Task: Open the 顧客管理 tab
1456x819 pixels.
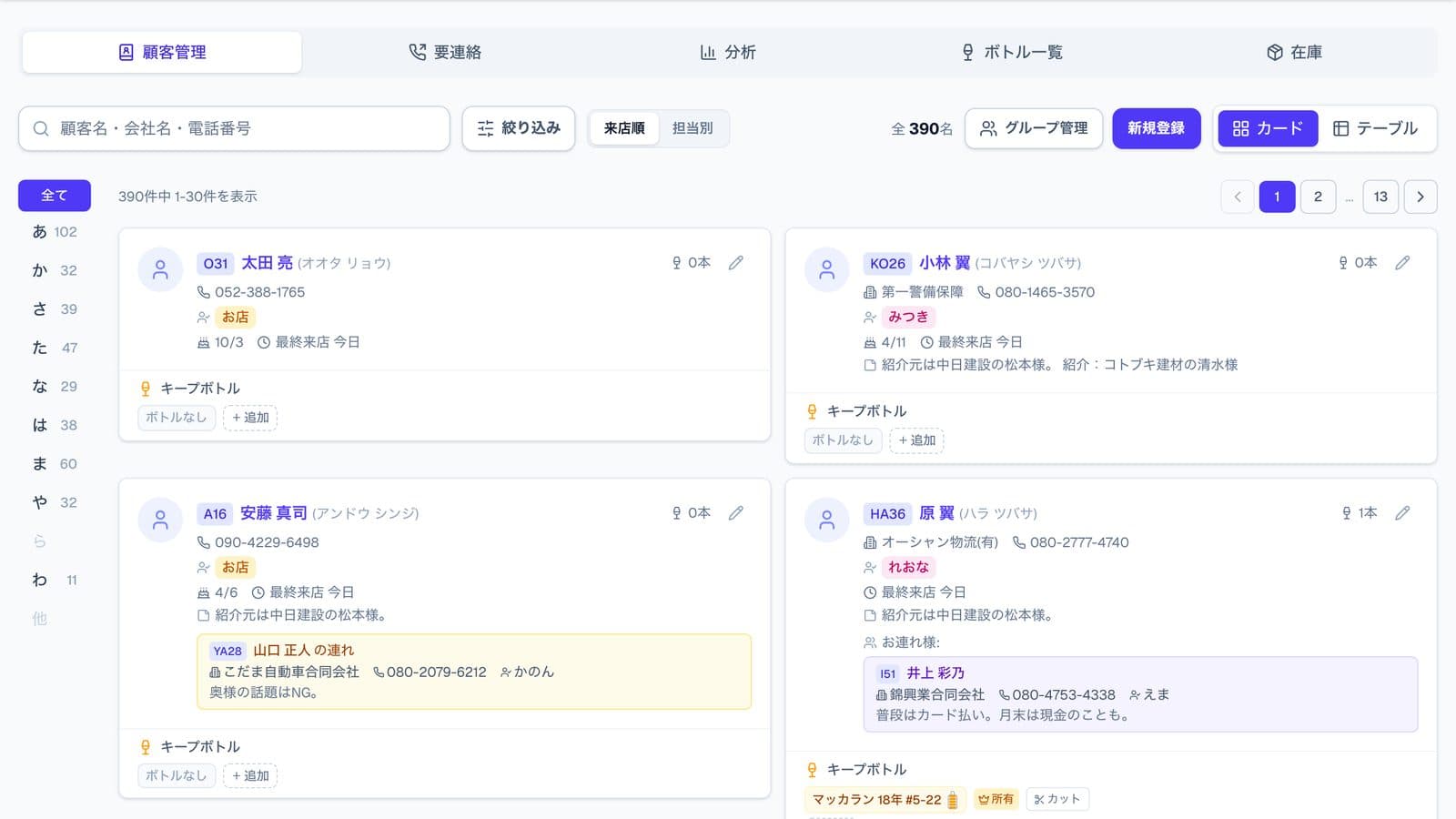Action: (x=162, y=52)
